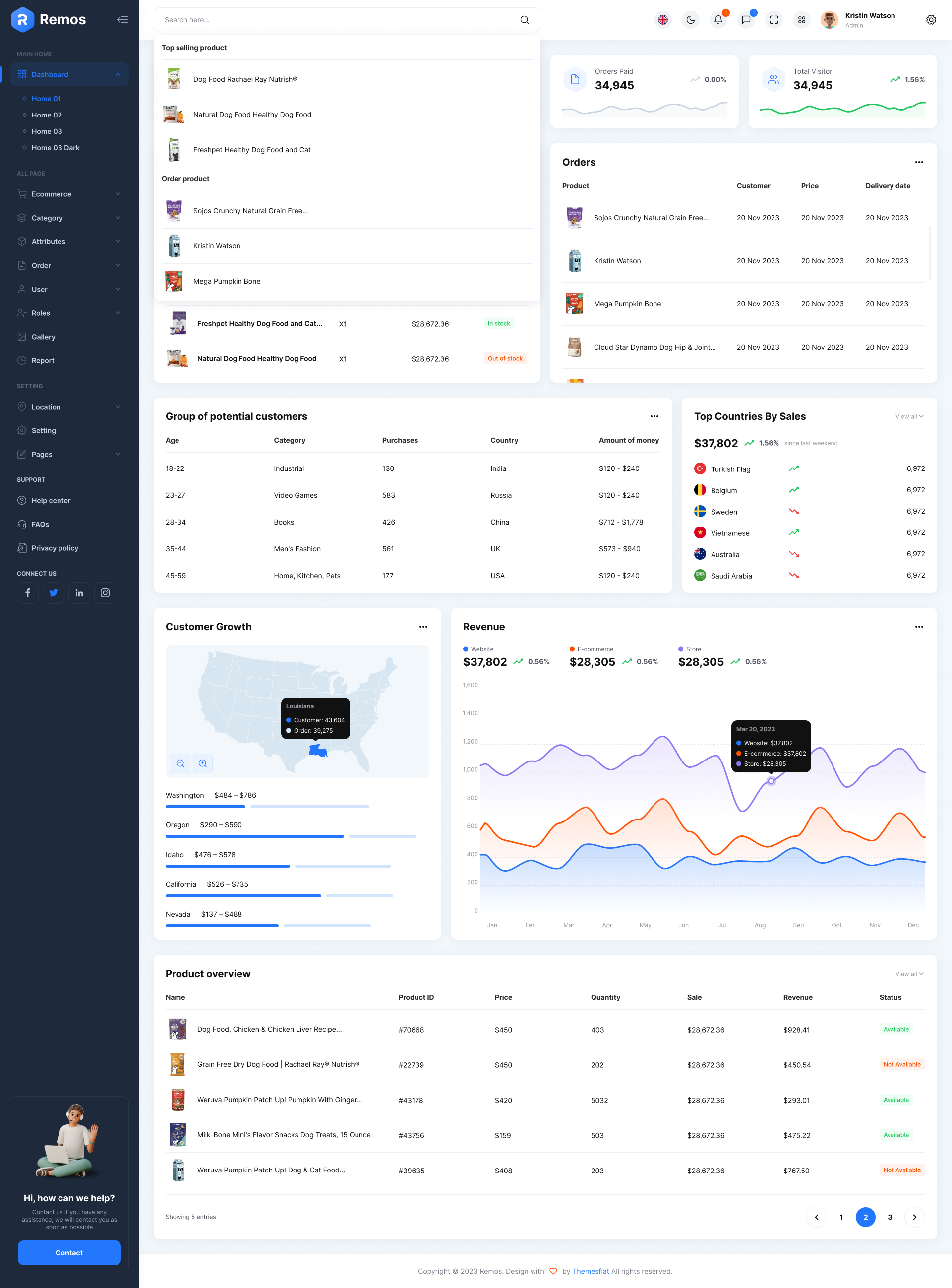Open notifications via the bell icon

[x=718, y=20]
